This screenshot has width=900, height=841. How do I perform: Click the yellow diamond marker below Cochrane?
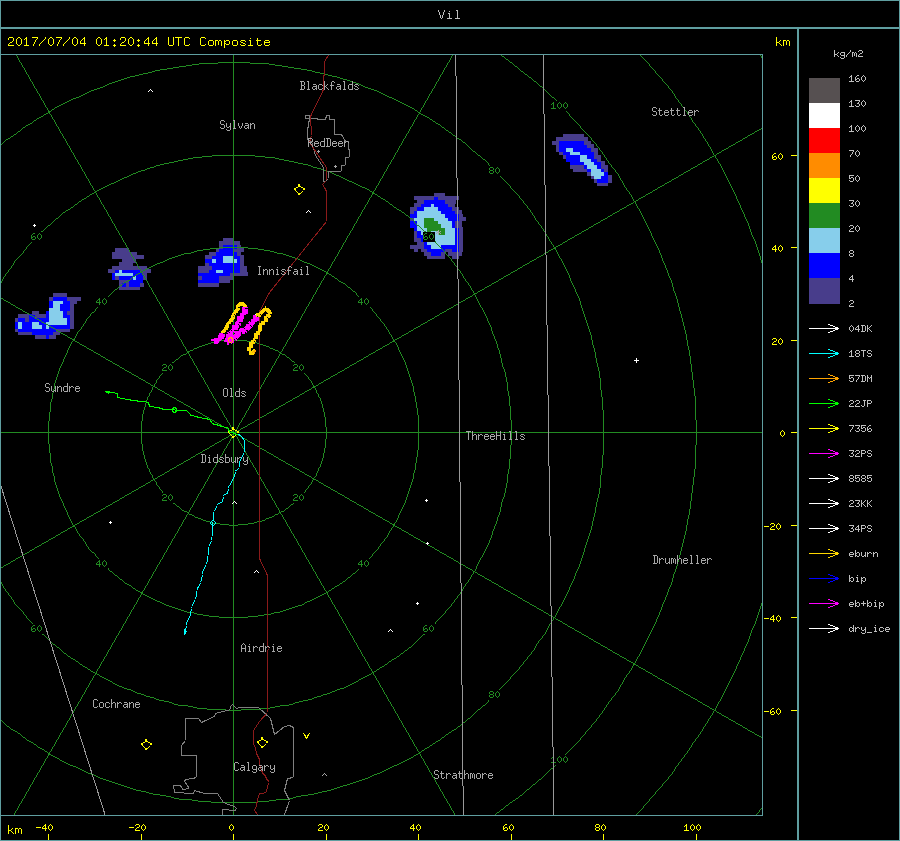pyautogui.click(x=146, y=744)
